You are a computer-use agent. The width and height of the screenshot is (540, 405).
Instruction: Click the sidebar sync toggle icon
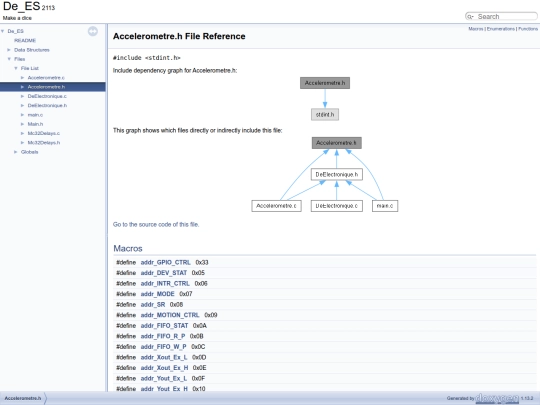pyautogui.click(x=93, y=31)
